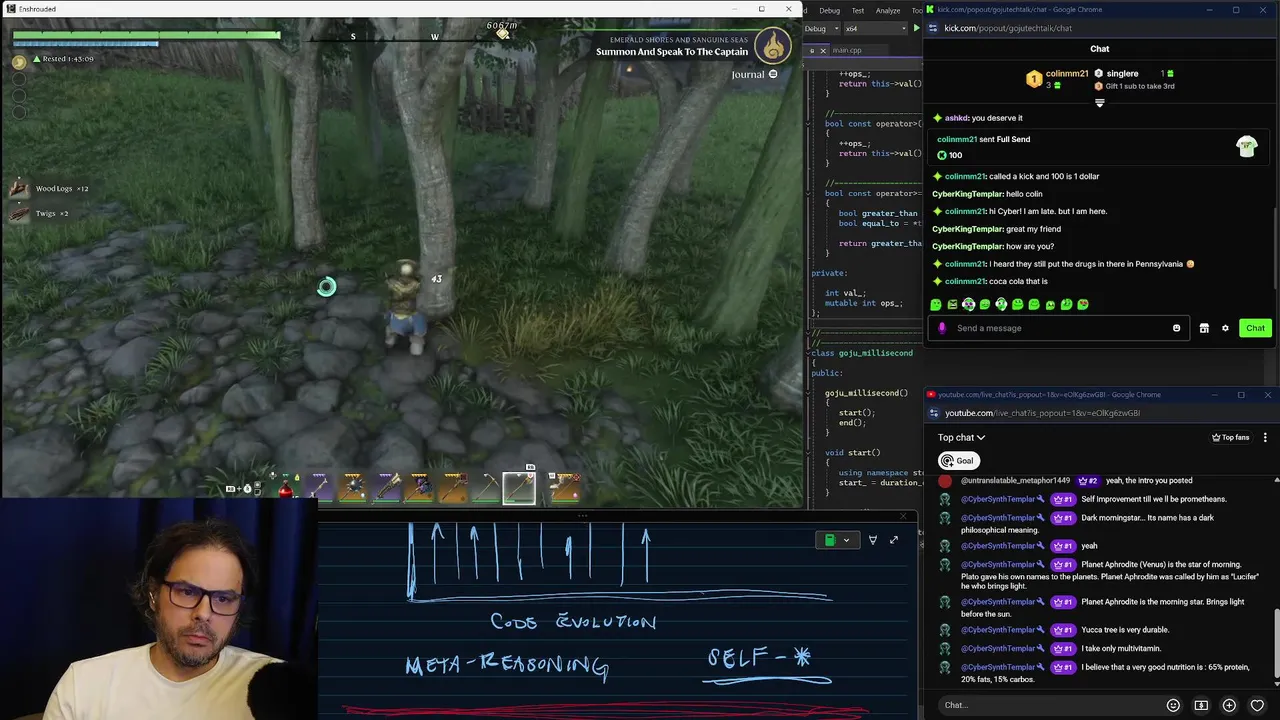Open the Debug menu in Visual Studio
1280x720 pixels.
[x=829, y=10]
